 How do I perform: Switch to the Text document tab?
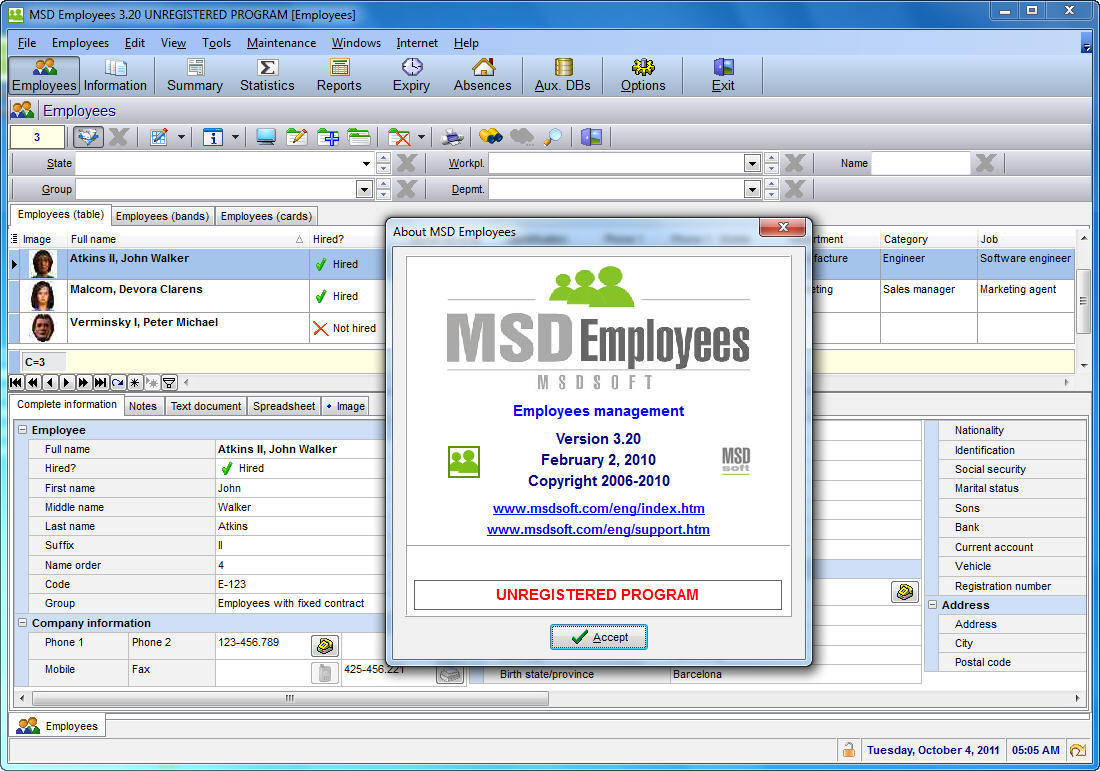pos(206,406)
